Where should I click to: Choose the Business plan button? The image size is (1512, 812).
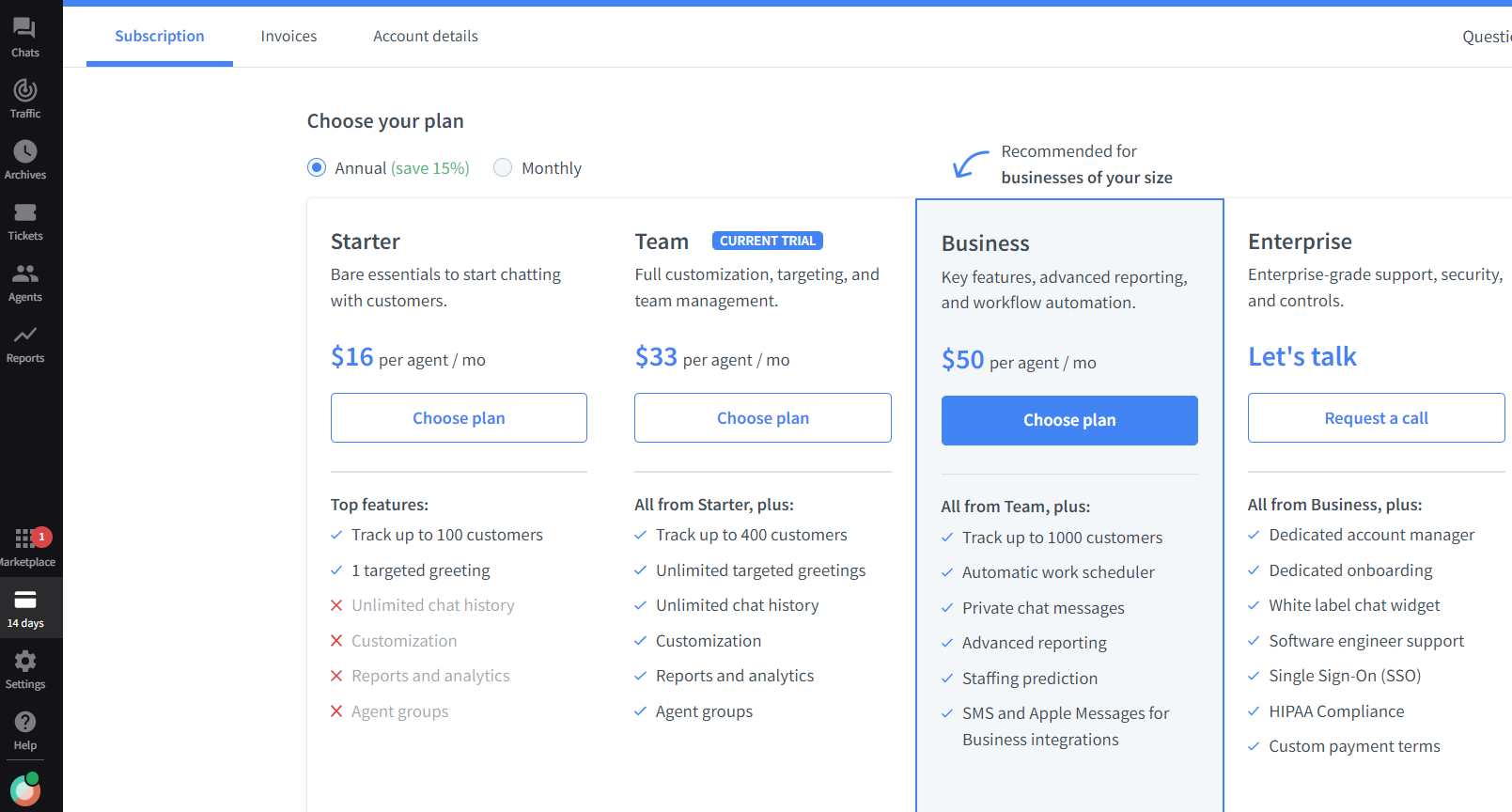coord(1069,420)
